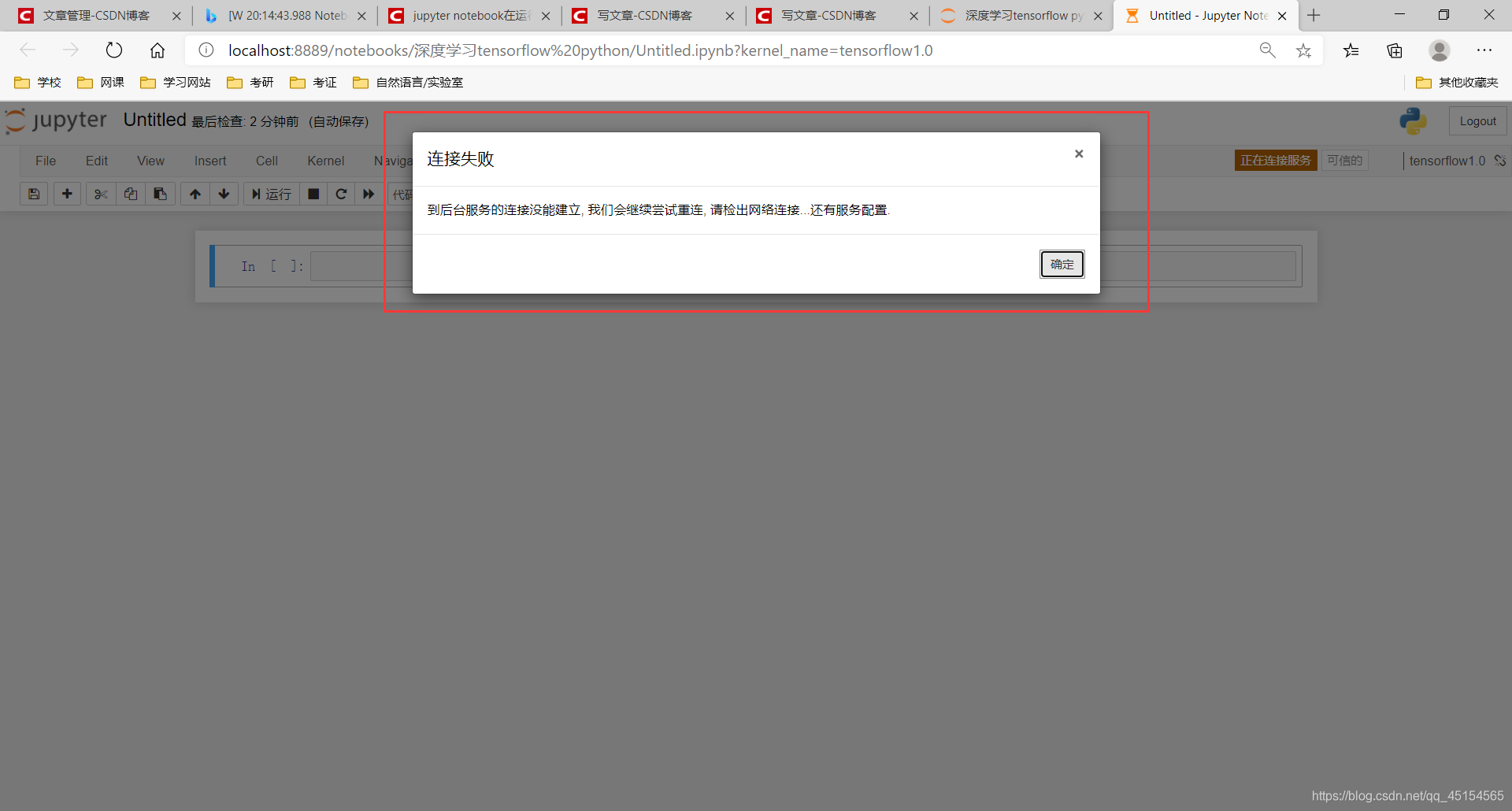Open the File menu
The height and width of the screenshot is (811, 1512).
tap(46, 161)
